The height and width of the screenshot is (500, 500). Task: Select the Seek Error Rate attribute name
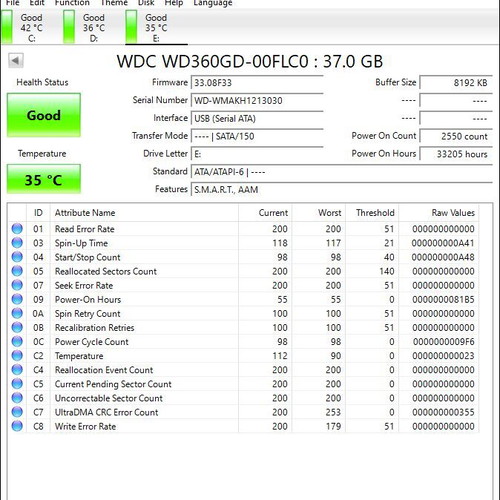point(84,285)
